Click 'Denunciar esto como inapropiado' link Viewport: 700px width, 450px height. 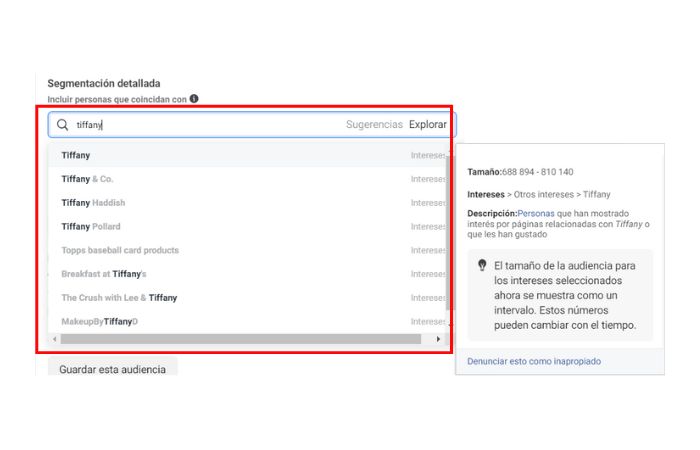tap(534, 361)
